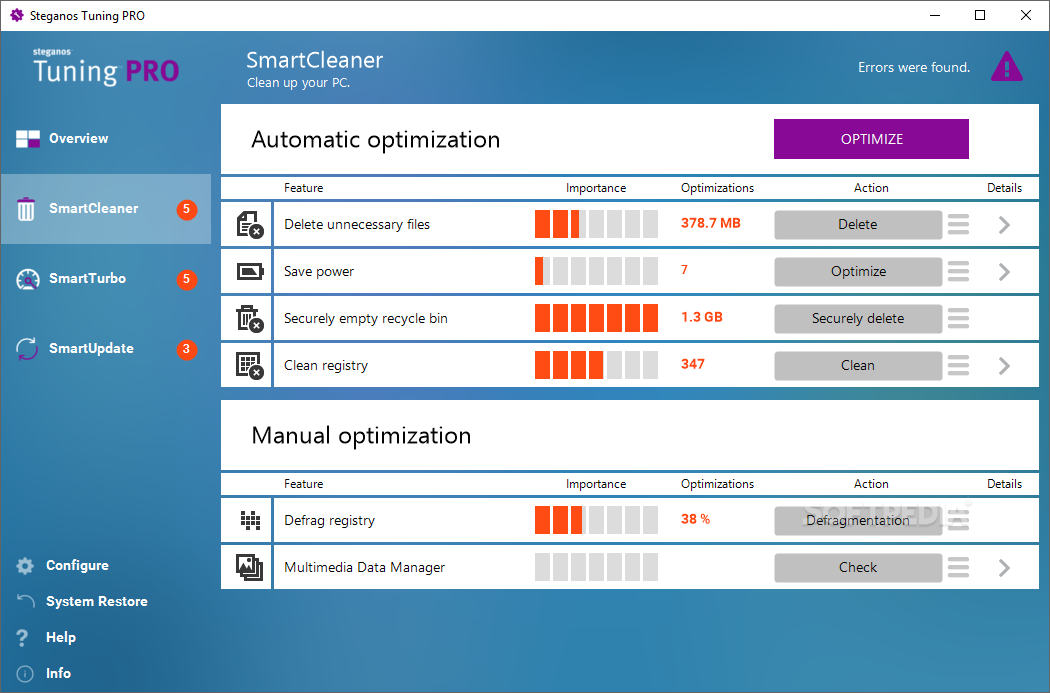Click the 'Securely empty recycle bin' label
This screenshot has width=1050, height=693.
366,319
